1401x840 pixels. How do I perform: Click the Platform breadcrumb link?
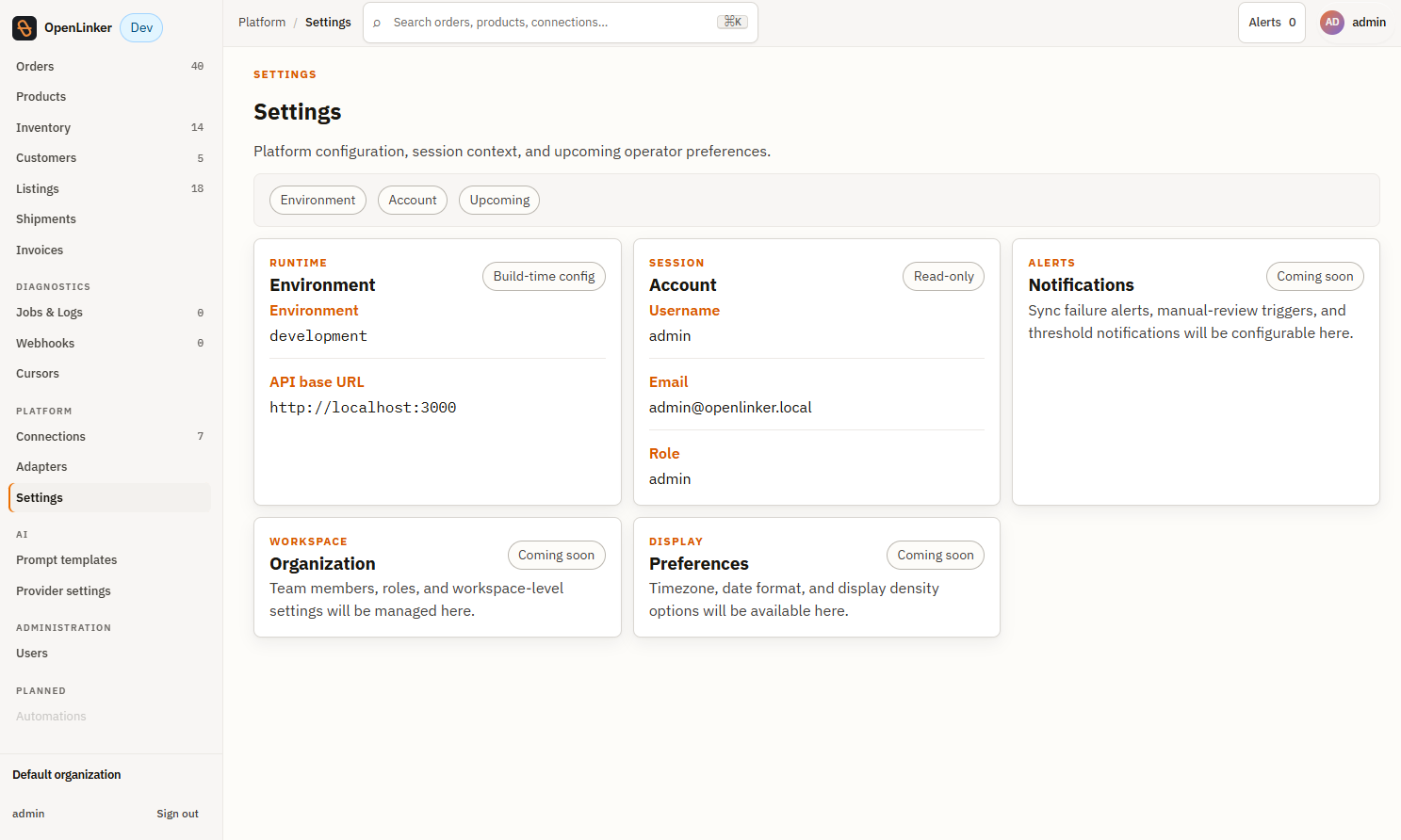pyautogui.click(x=262, y=22)
